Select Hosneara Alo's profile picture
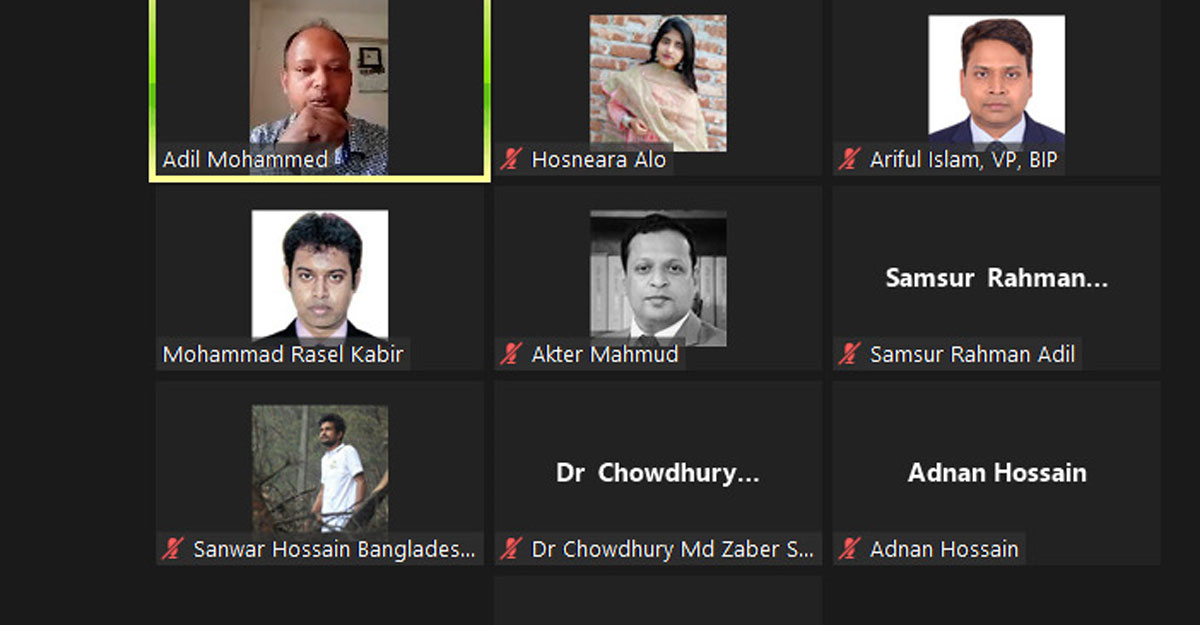This screenshot has height=625, width=1200. tap(658, 82)
